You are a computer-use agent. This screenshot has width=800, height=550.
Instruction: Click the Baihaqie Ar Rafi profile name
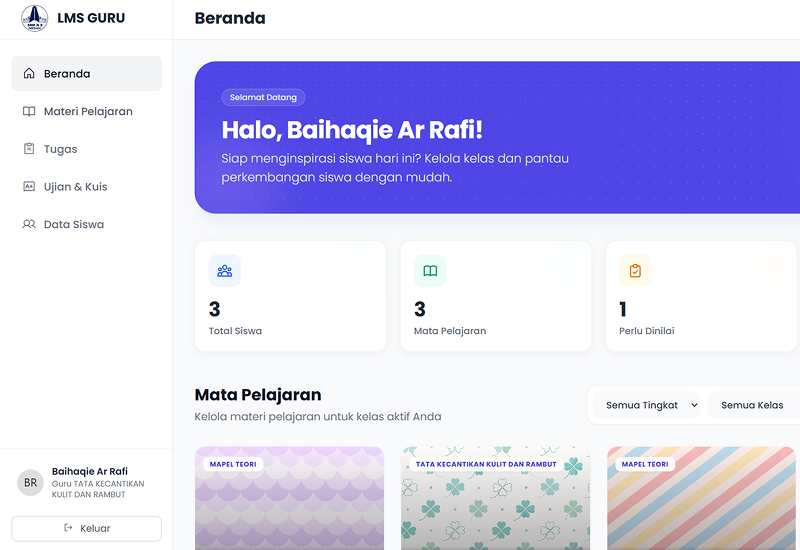(90, 471)
